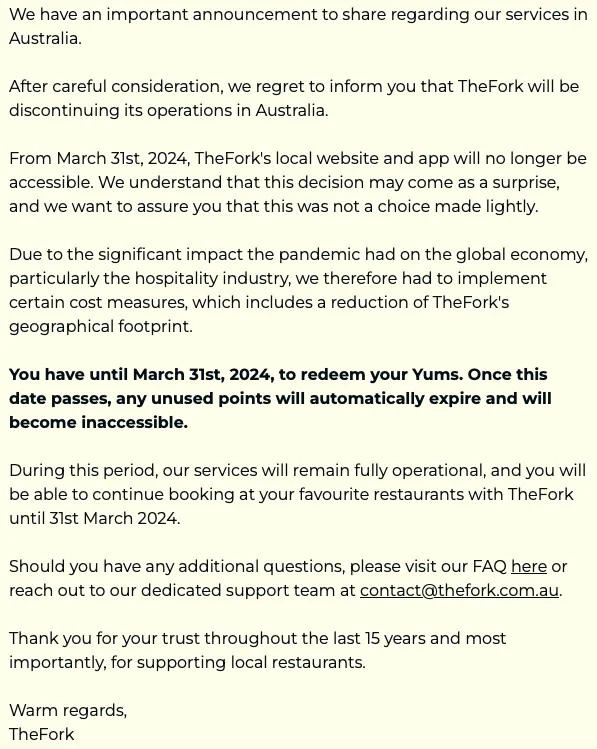
Task: Click the 'Thank you for your trust' paragraph
Action: 257,650
